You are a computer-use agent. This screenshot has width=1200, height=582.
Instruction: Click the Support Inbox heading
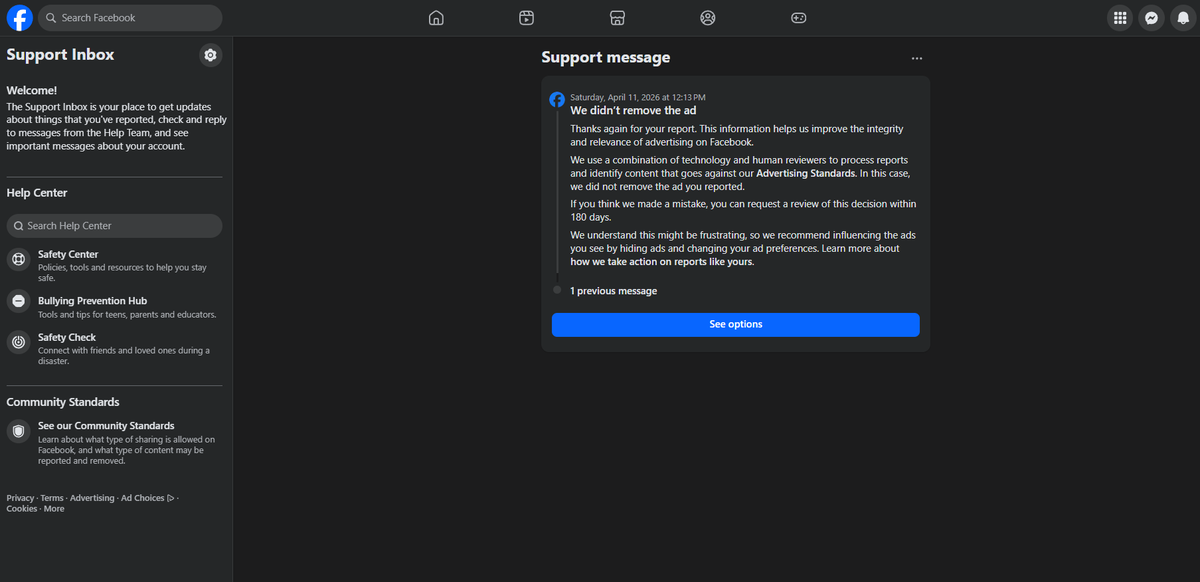coord(61,55)
